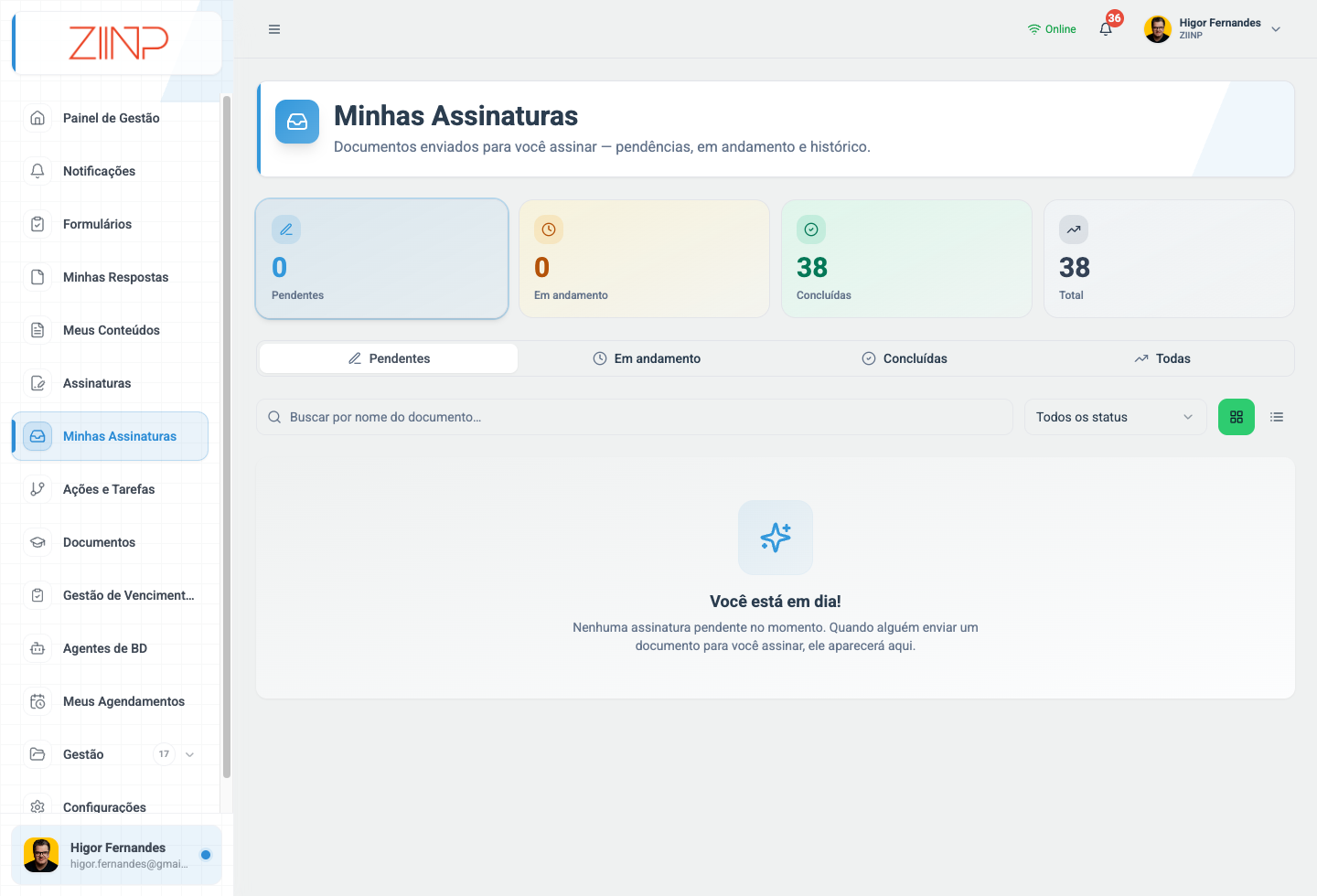Open Painel de Gestão page
The height and width of the screenshot is (896, 1317).
click(110, 118)
